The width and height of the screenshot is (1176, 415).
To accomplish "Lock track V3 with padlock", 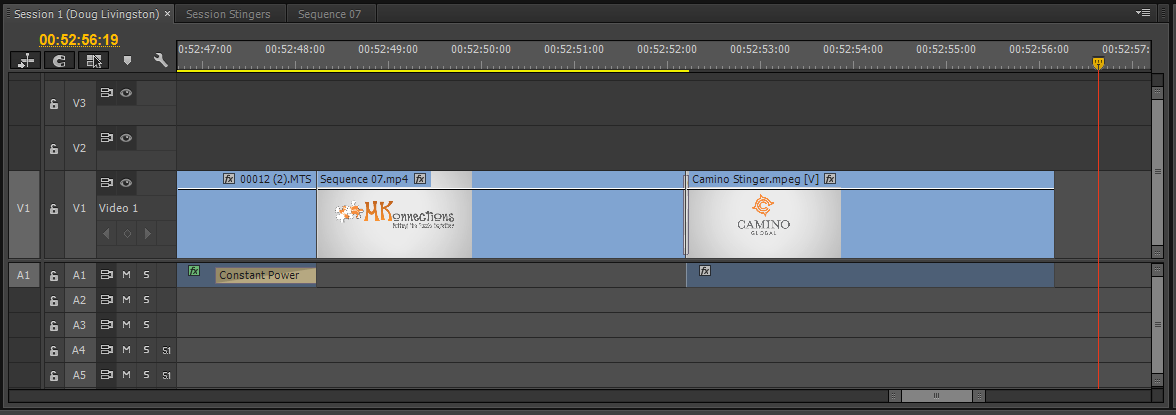I will pyautogui.click(x=54, y=104).
